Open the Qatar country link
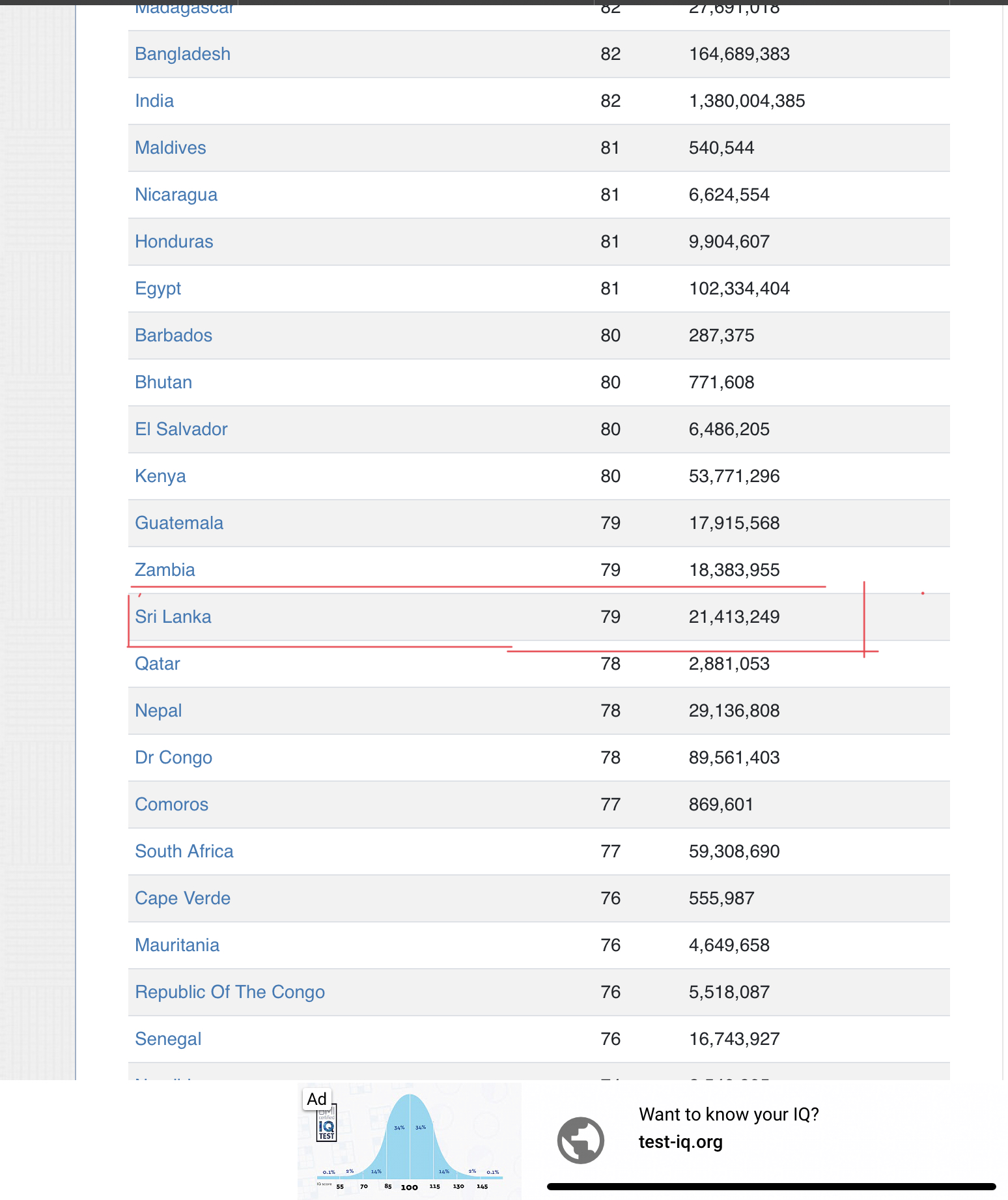 point(157,664)
